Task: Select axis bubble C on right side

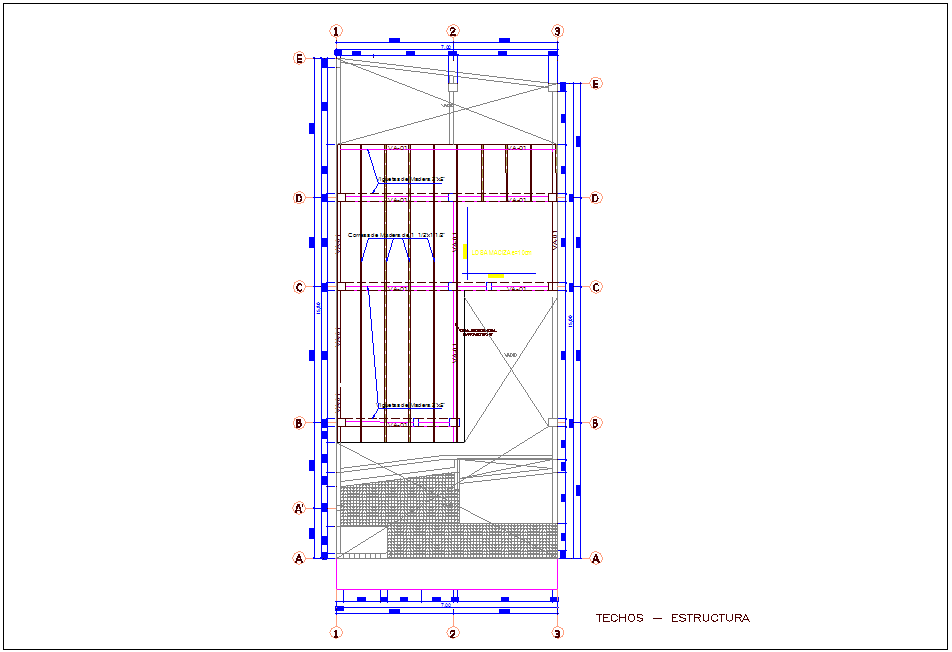Action: pos(595,287)
